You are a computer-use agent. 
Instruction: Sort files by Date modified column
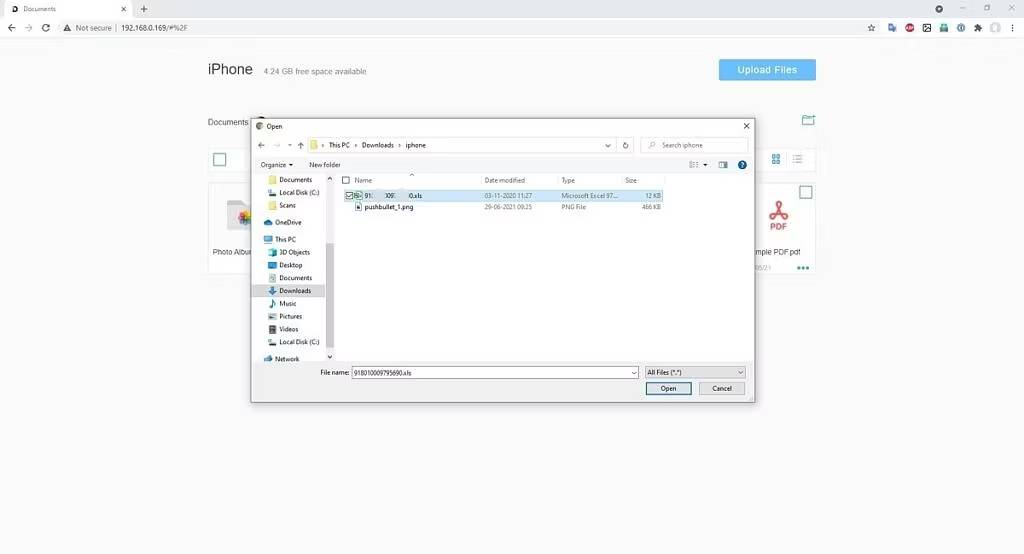pos(504,180)
